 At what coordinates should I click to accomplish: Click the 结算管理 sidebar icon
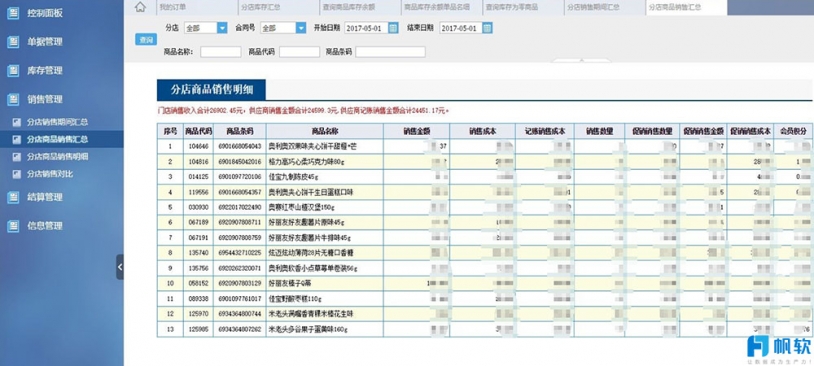point(13,197)
